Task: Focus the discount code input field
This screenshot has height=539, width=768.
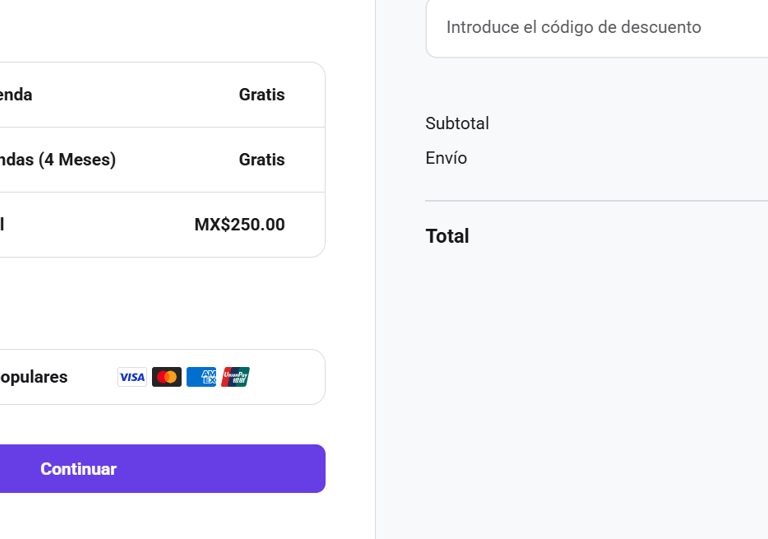Action: click(596, 28)
